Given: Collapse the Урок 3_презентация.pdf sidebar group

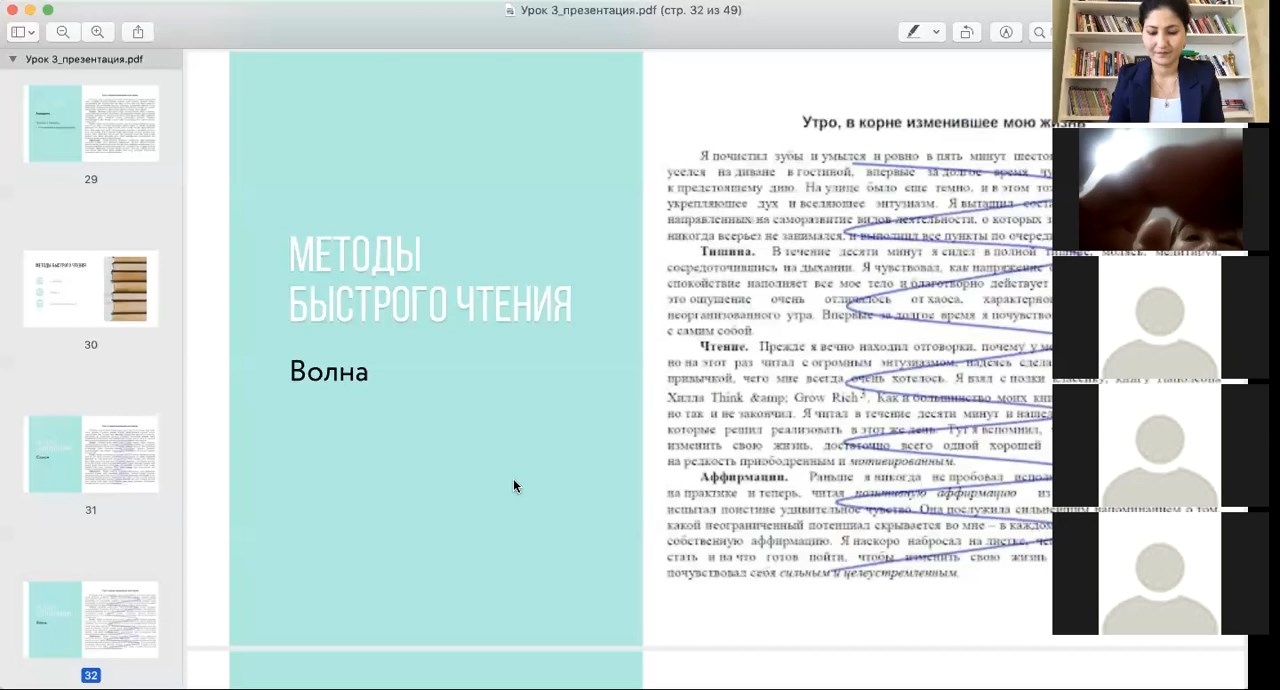Looking at the screenshot, I should pyautogui.click(x=13, y=59).
